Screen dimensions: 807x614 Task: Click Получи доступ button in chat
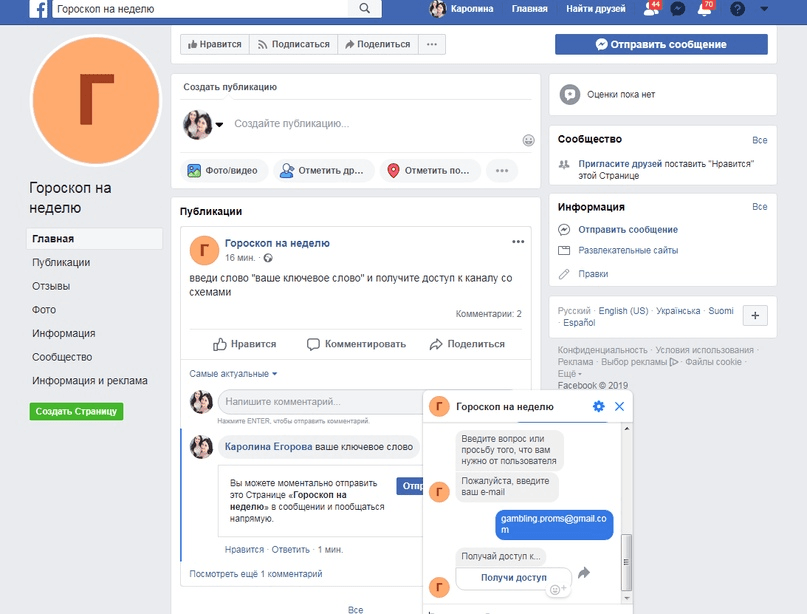click(x=514, y=578)
